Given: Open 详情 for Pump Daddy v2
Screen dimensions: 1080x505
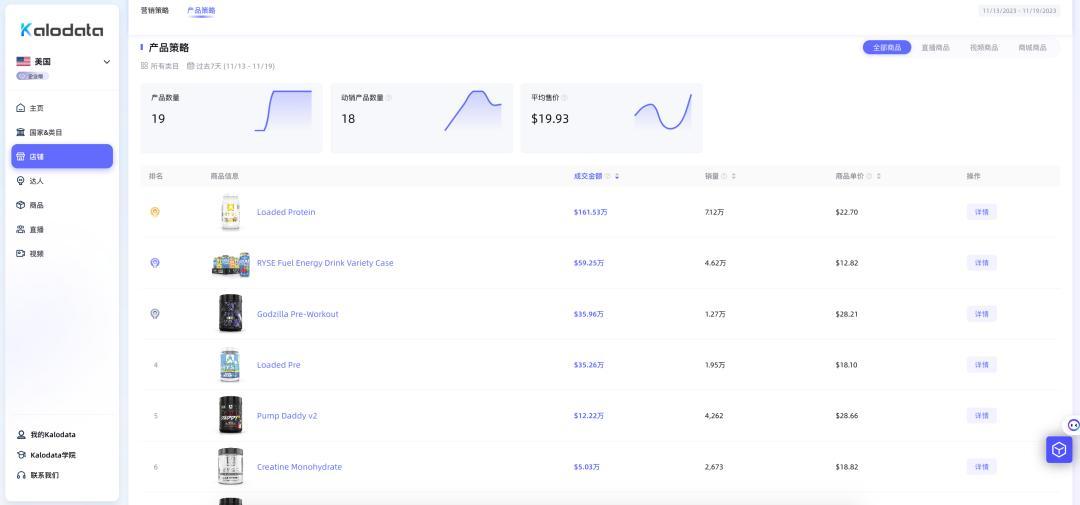Looking at the screenshot, I should [982, 416].
